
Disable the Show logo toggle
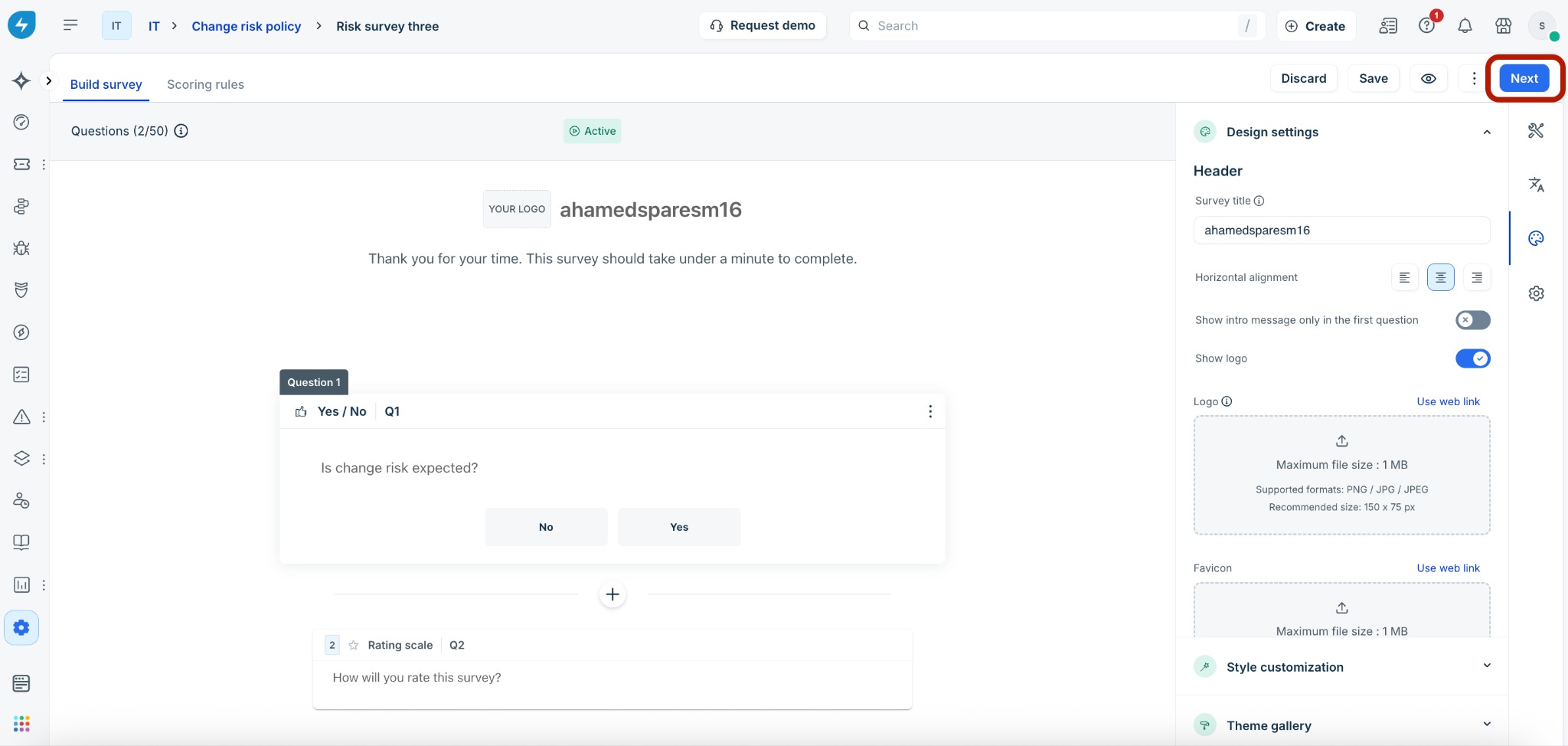tap(1472, 358)
